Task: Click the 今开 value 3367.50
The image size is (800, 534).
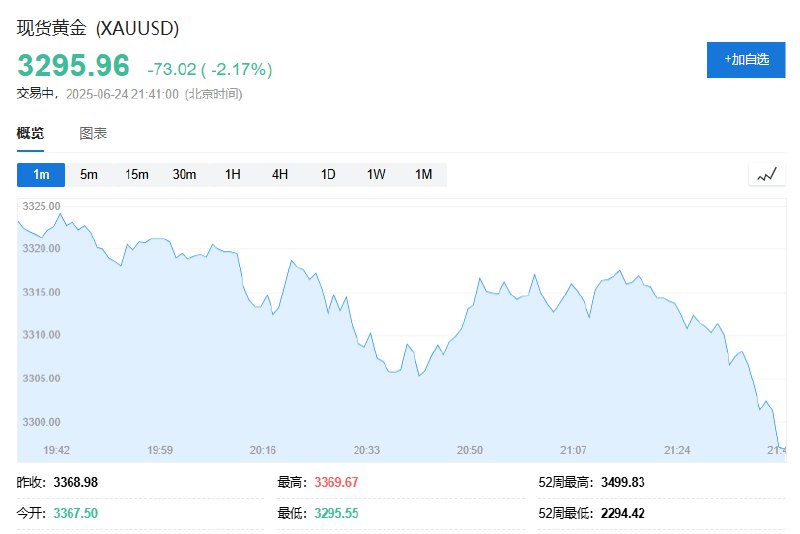Action: pos(76,513)
